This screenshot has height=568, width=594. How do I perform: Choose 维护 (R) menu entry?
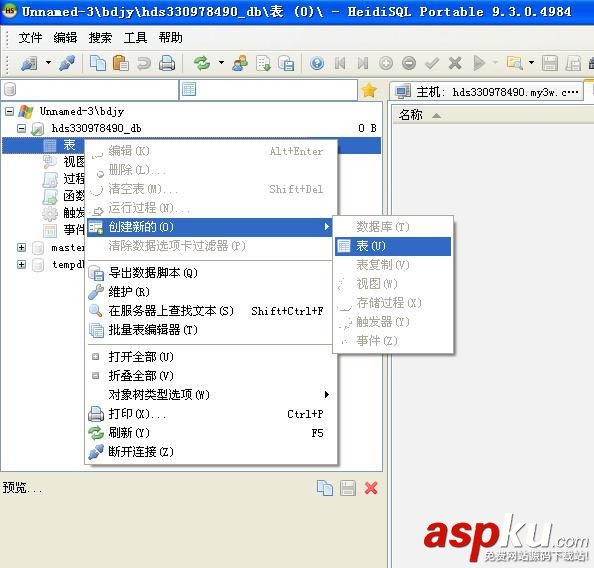click(x=209, y=292)
